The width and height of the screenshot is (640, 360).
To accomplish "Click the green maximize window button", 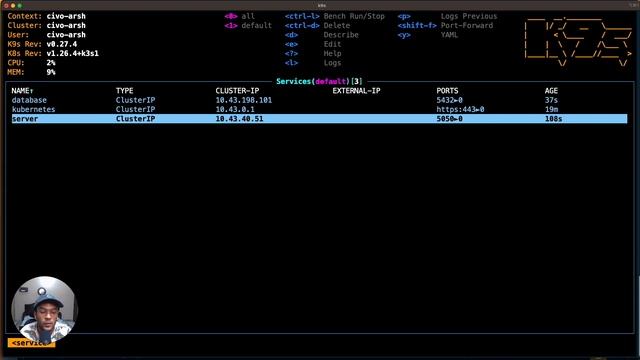I will (20, 5).
